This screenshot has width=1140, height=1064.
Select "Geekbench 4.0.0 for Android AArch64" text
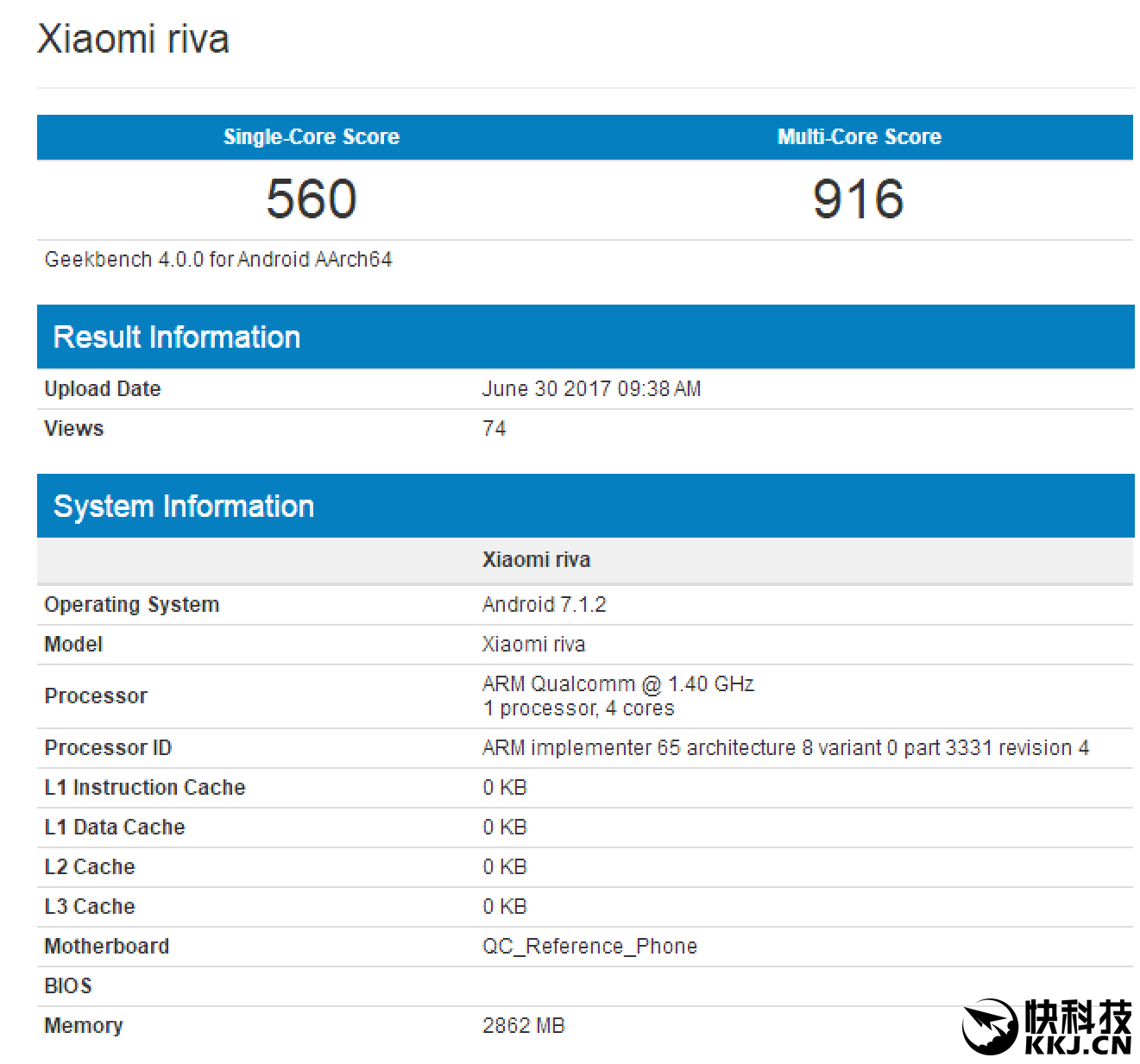tap(218, 259)
